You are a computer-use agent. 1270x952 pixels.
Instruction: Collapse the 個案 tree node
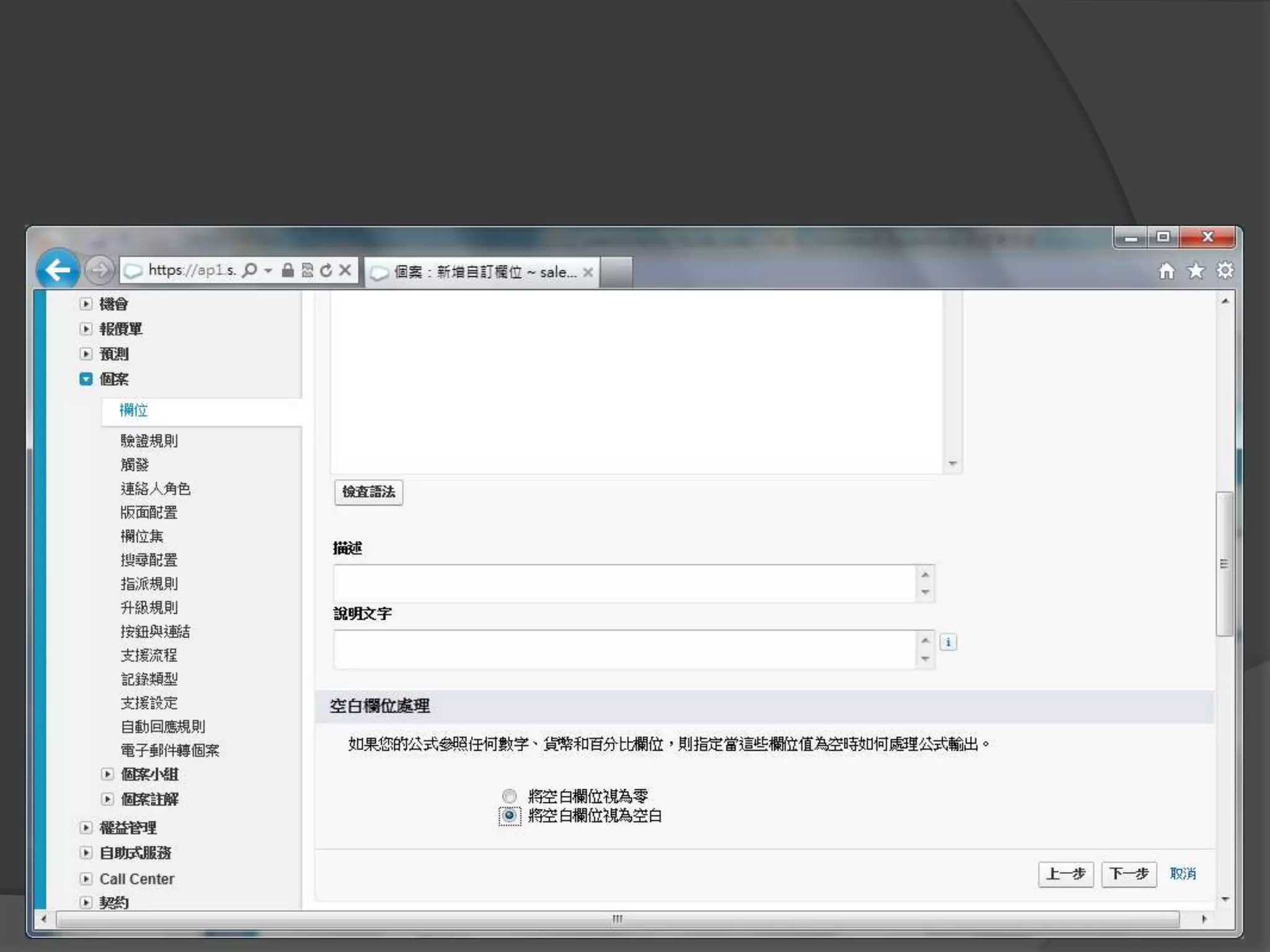click(x=86, y=379)
